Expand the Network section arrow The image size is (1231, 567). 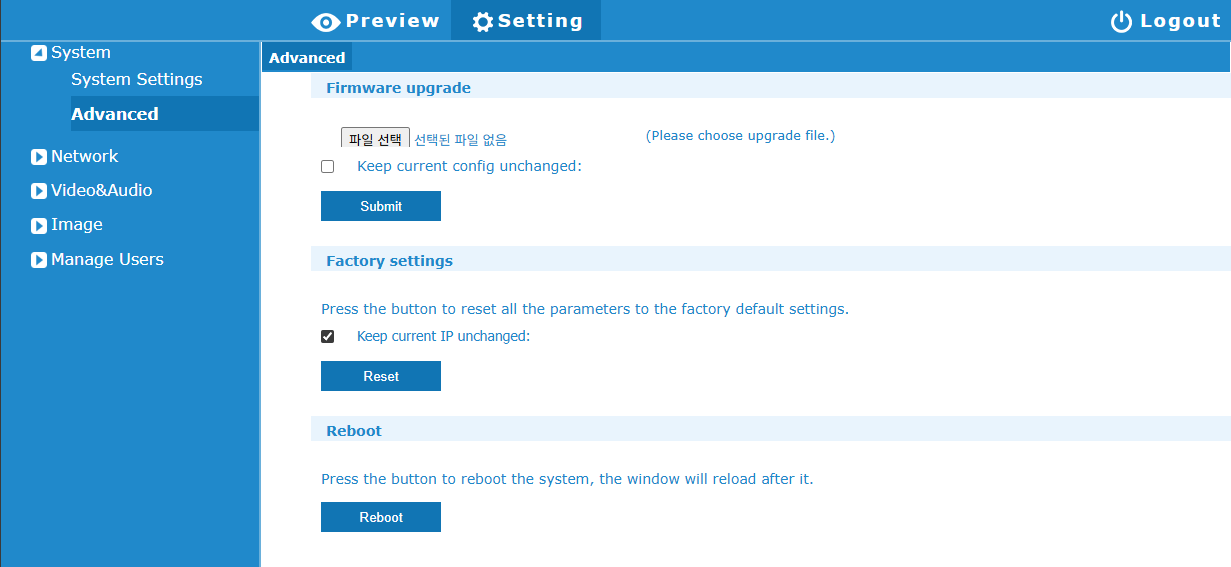(39, 157)
